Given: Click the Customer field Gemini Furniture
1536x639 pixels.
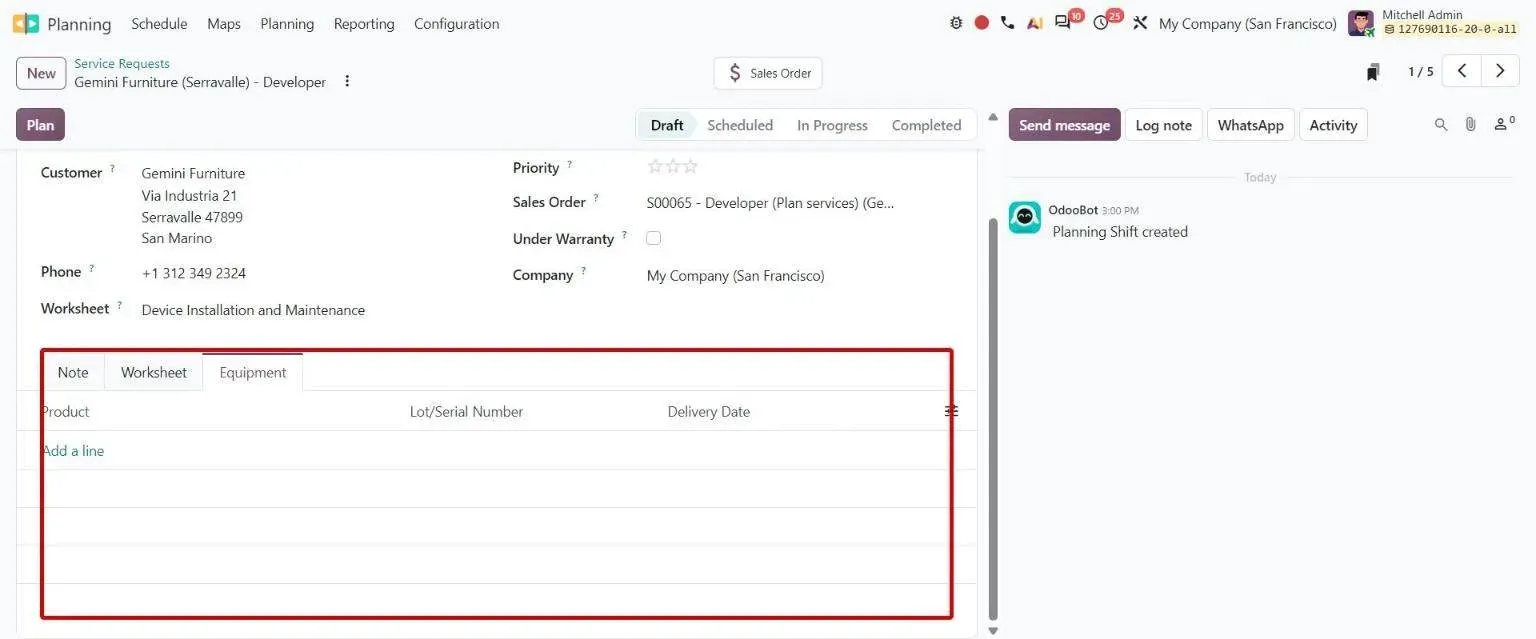Looking at the screenshot, I should tap(193, 173).
